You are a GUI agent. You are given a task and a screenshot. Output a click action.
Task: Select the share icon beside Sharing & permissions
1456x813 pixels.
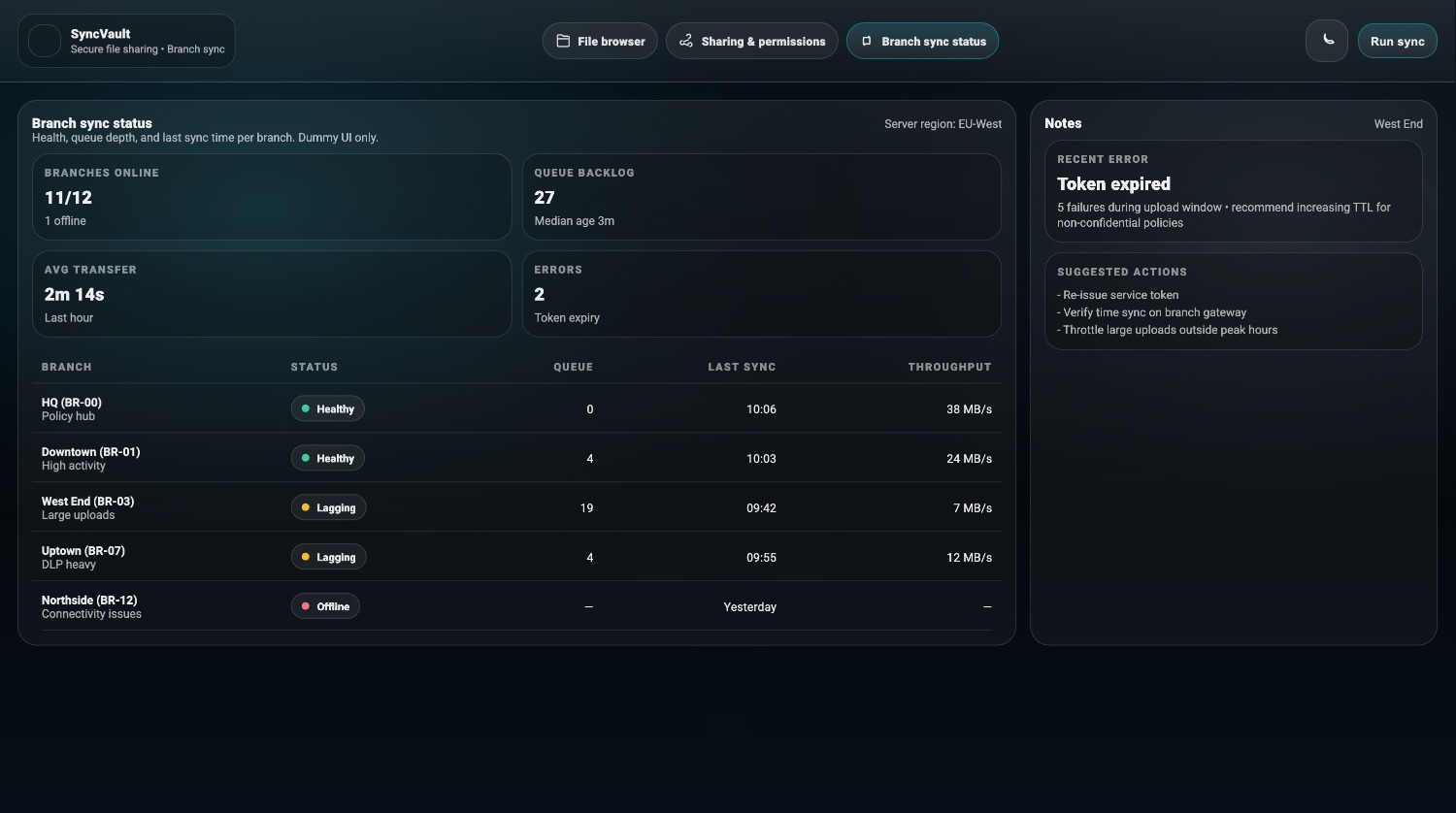[686, 41]
